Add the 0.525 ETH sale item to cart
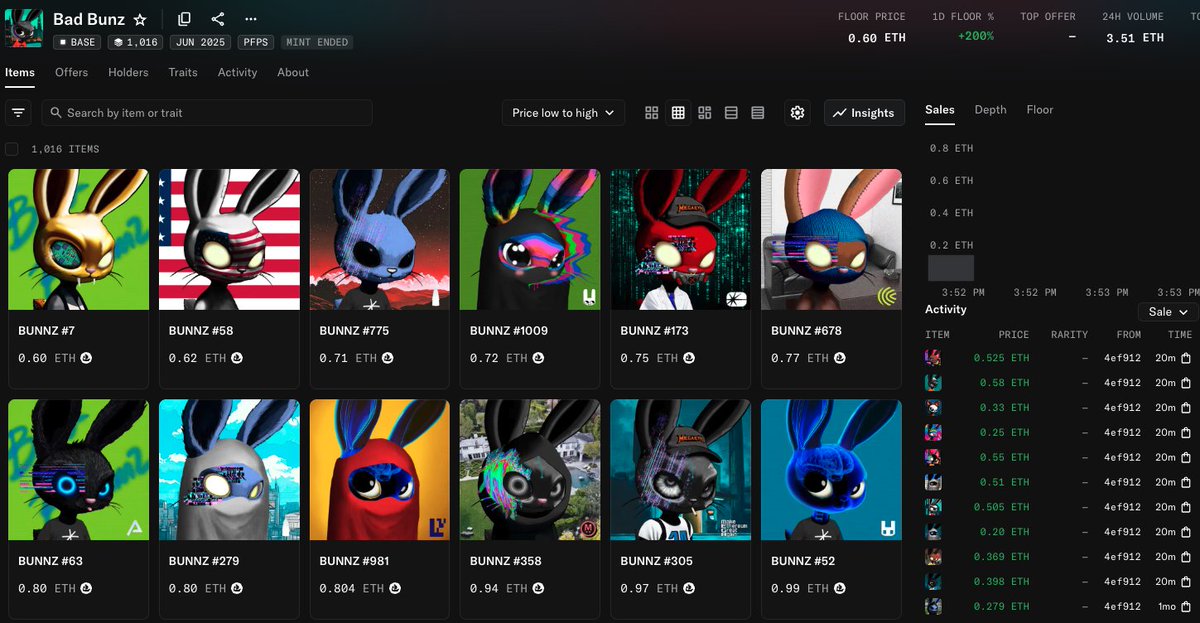 tap(1186, 358)
